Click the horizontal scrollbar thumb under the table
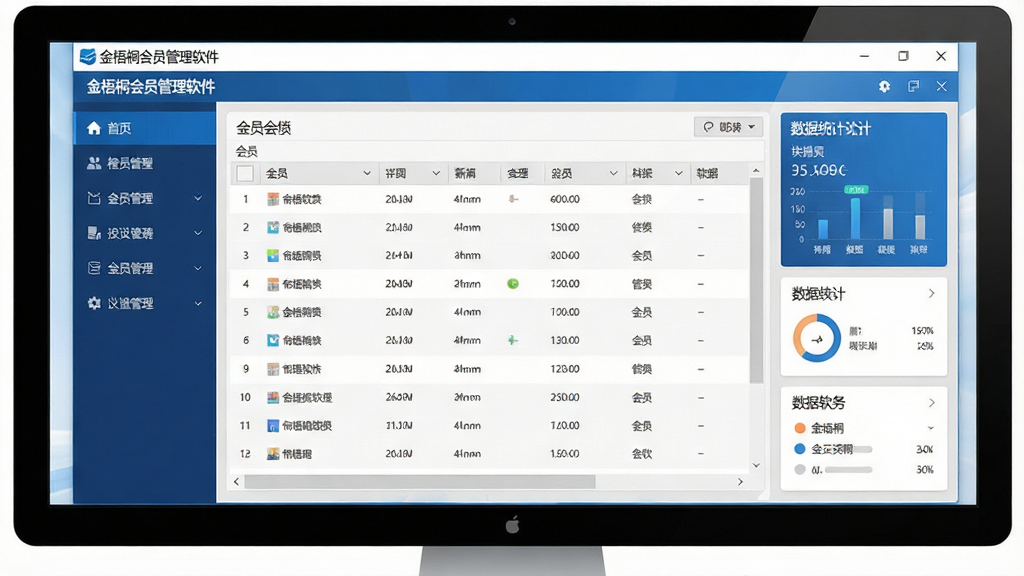This screenshot has width=1024, height=576. pos(420,482)
